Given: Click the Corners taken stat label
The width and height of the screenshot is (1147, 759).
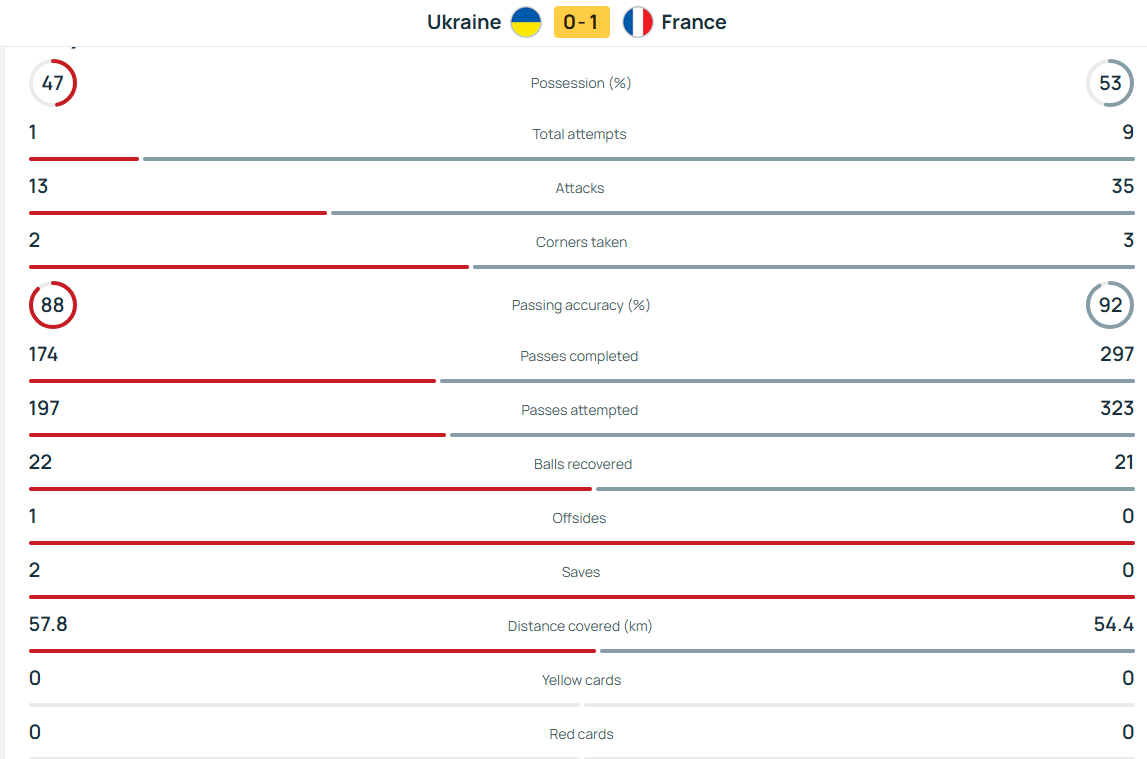Looking at the screenshot, I should point(581,242).
